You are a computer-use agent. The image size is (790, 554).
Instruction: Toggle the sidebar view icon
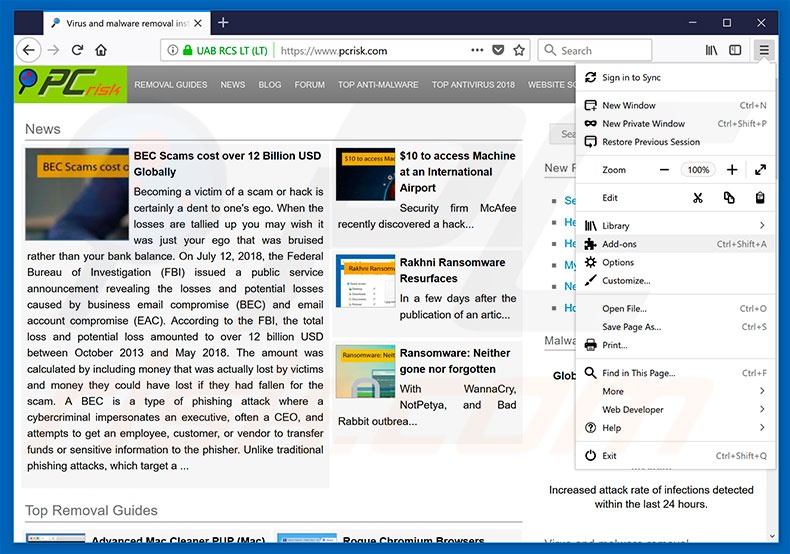pyautogui.click(x=735, y=50)
